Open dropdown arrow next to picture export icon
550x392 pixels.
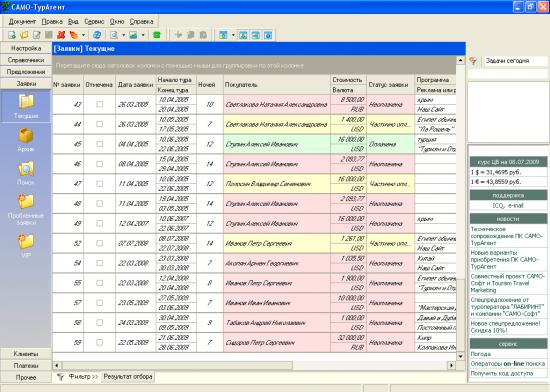click(x=143, y=35)
